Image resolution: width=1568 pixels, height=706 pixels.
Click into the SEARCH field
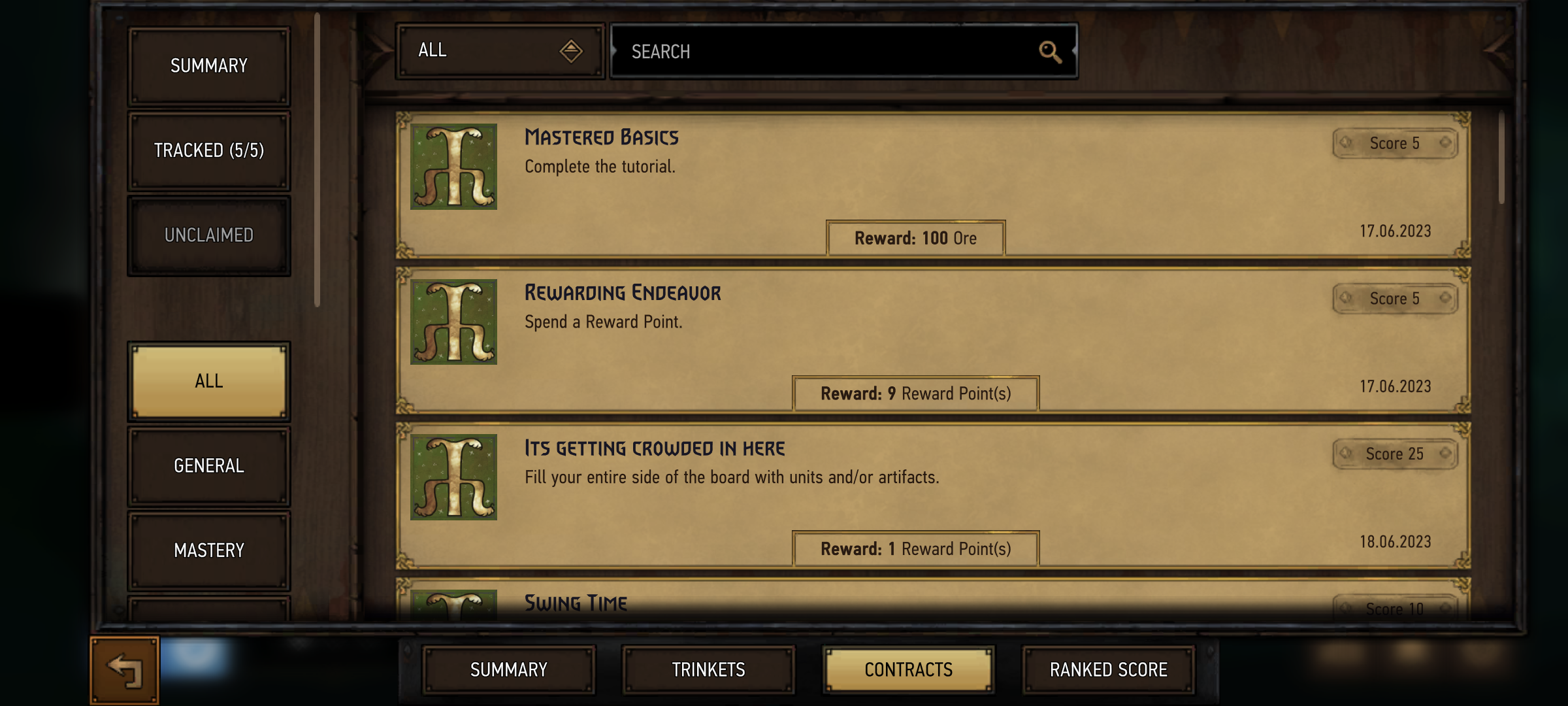click(x=843, y=52)
